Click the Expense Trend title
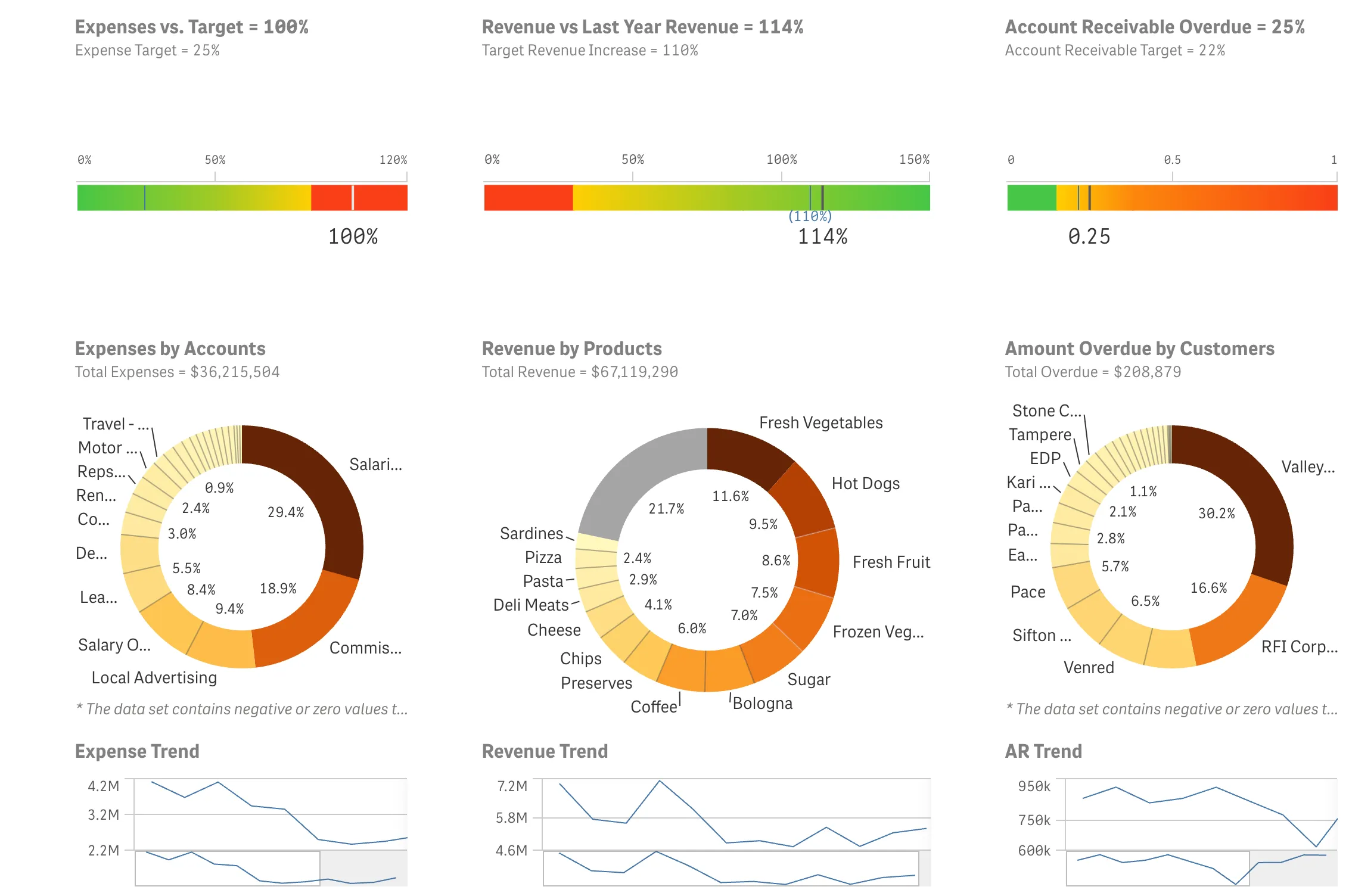 click(137, 751)
